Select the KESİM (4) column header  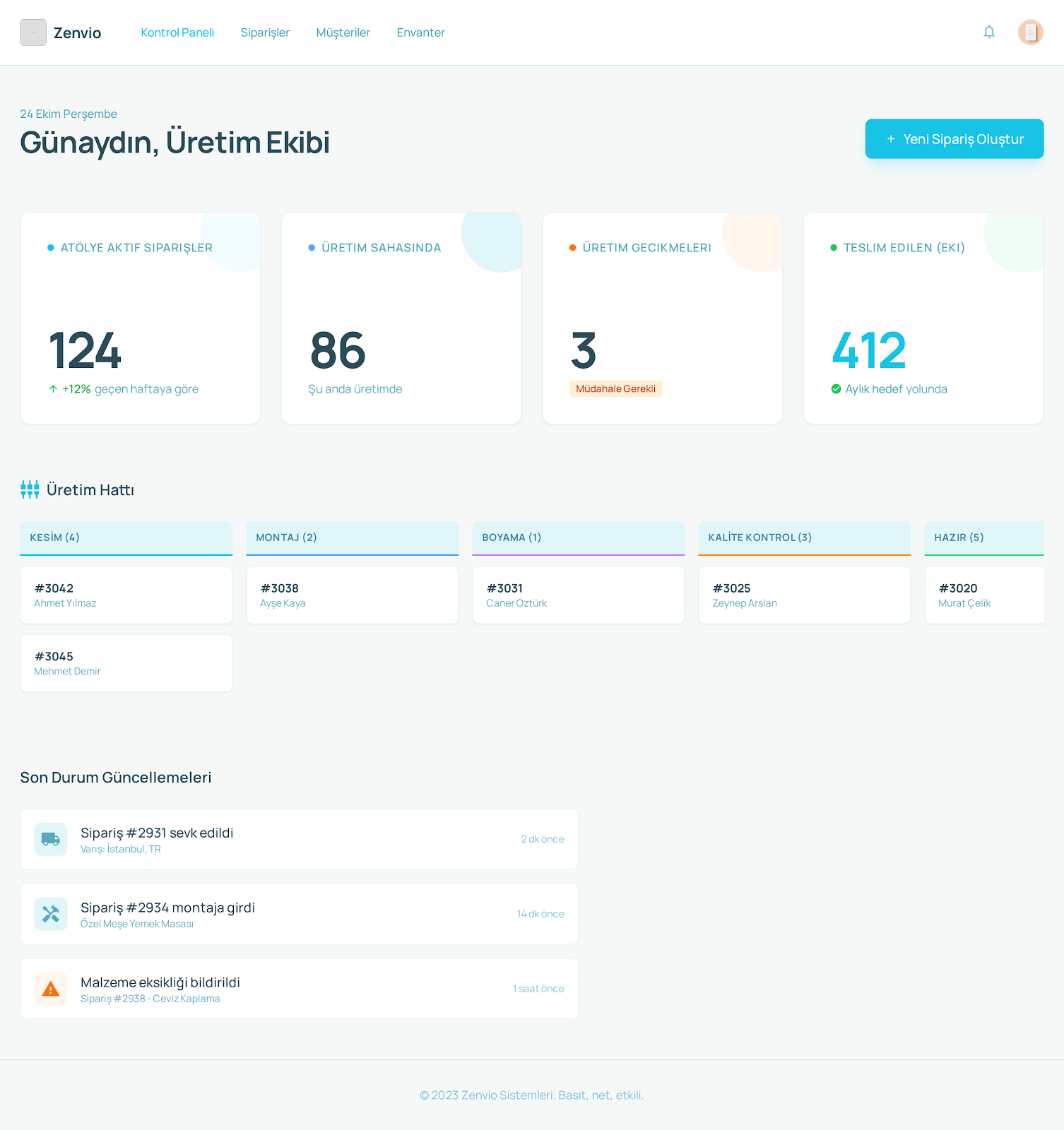click(126, 538)
